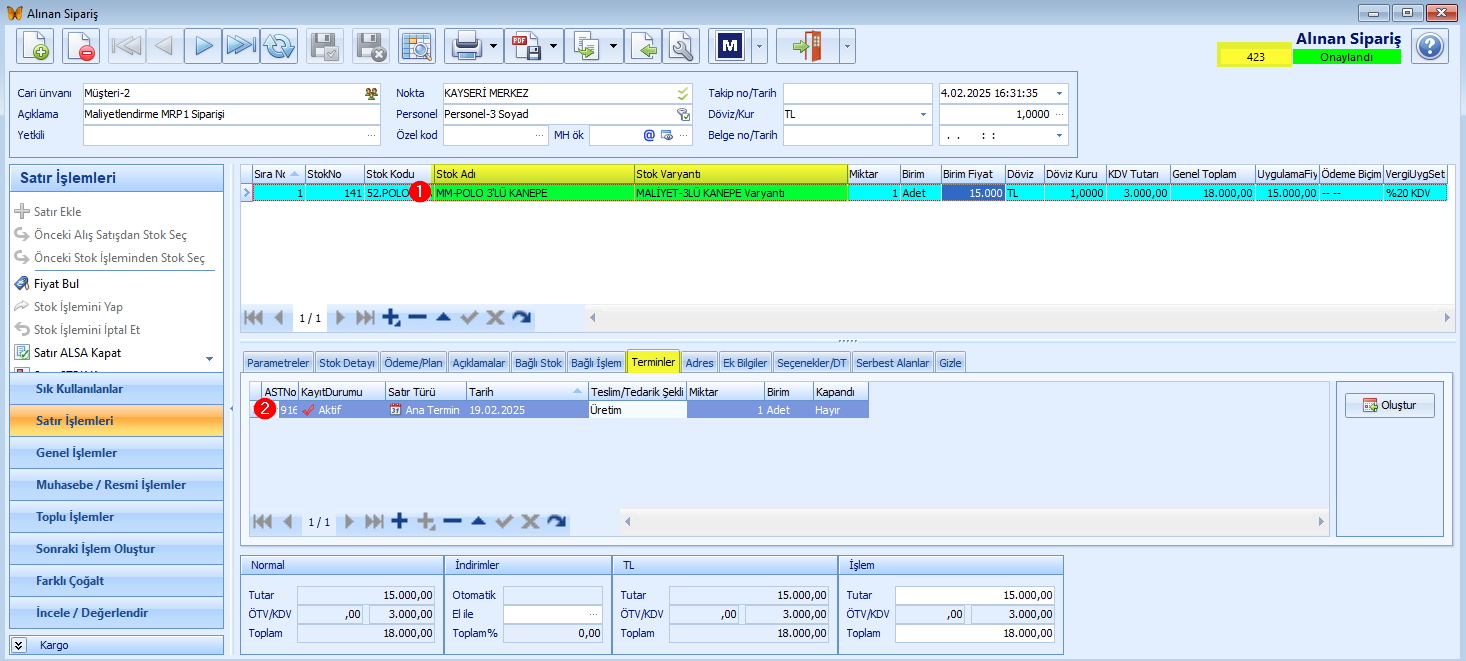Screen dimensions: 1466x661
Task: Open Toplu İşlemler sidebar section
Action: (116, 517)
